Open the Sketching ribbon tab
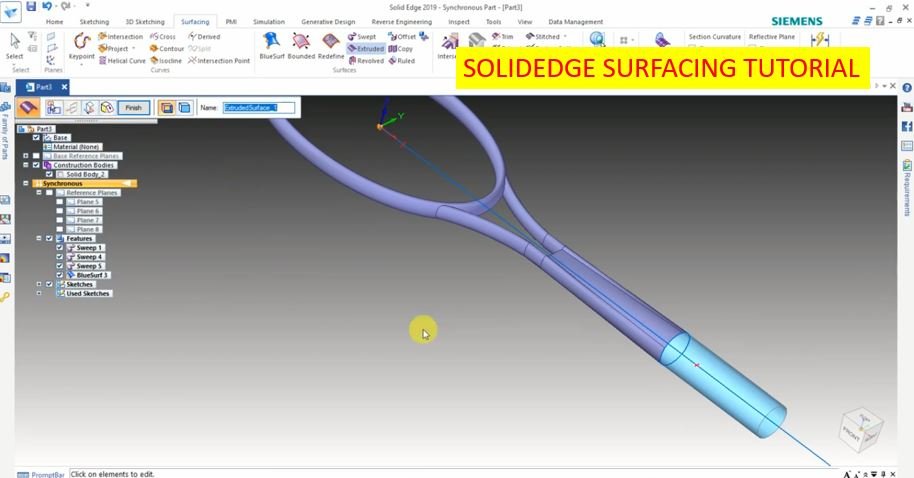This screenshot has width=914, height=478. click(x=94, y=22)
